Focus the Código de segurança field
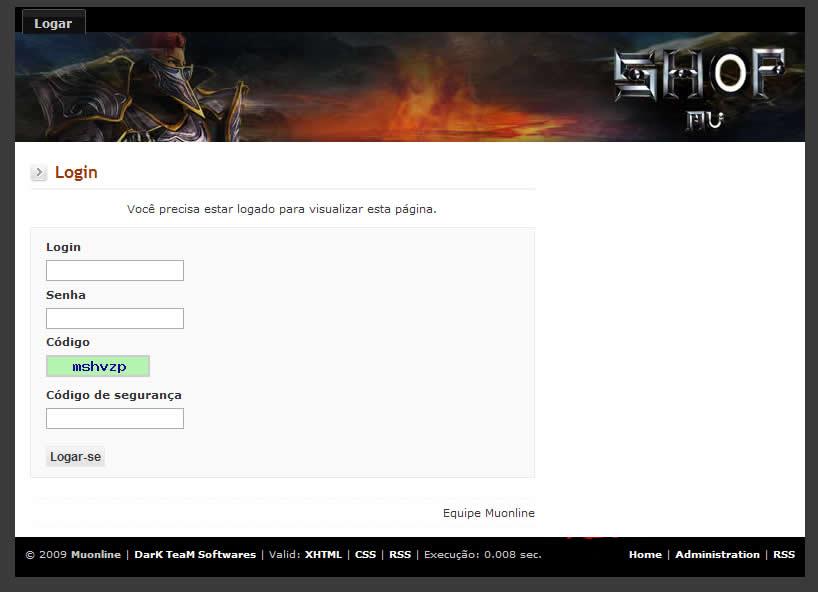This screenshot has width=818, height=592. [115, 419]
